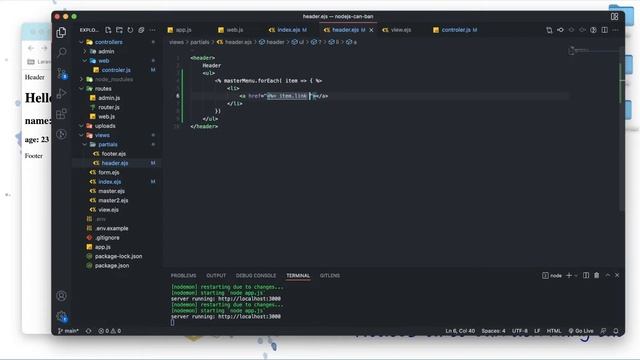The width and height of the screenshot is (640, 360).
Task: Open package-lock.json in Explorer
Action: click(118, 256)
